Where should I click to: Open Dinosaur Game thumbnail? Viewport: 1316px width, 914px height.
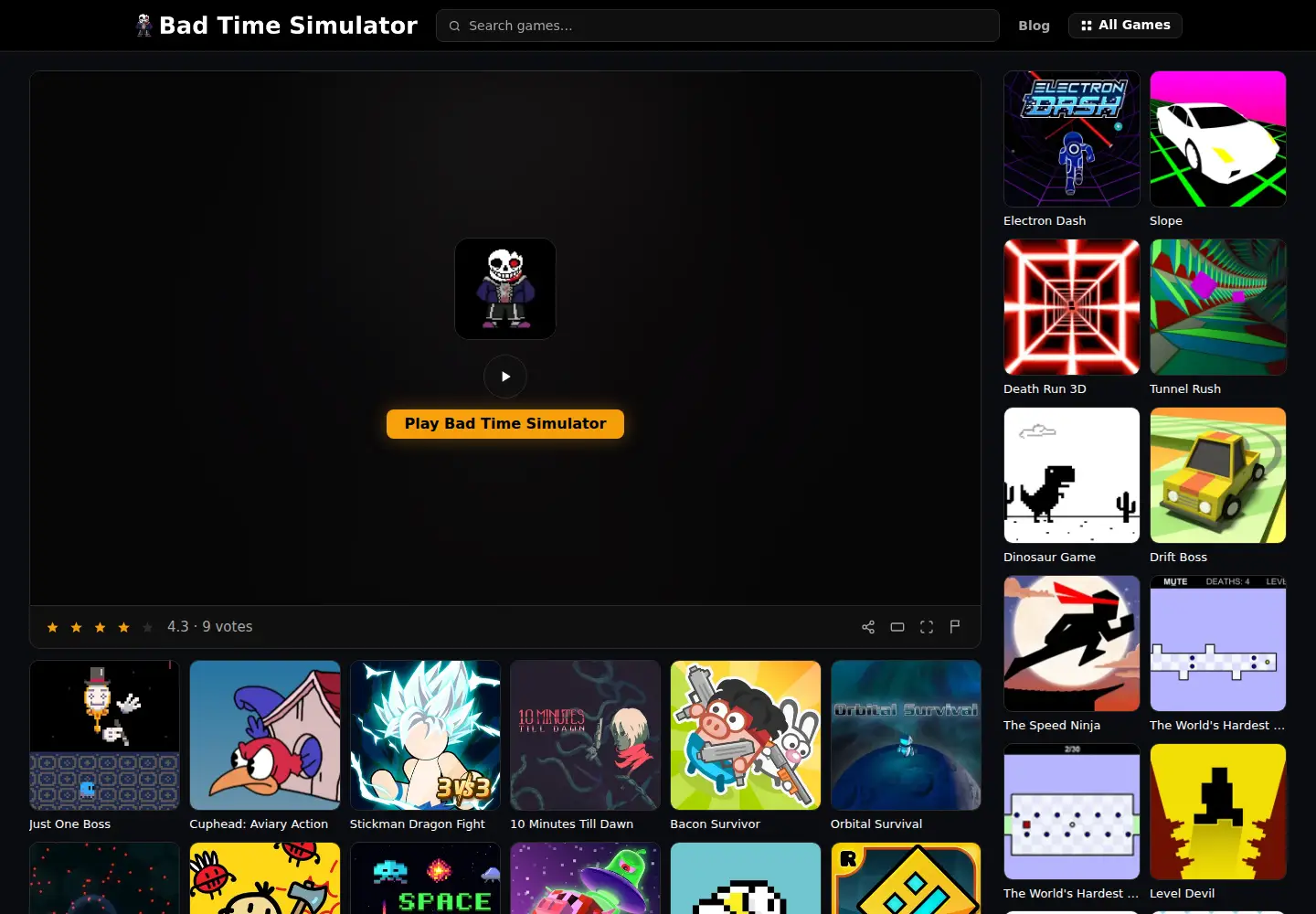1072,475
